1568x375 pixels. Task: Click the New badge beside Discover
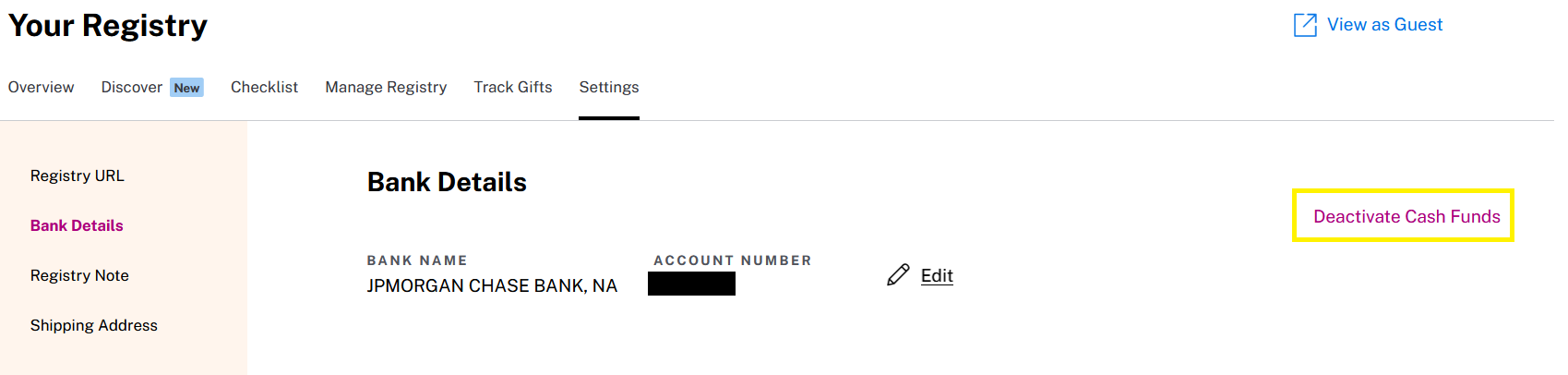click(x=186, y=88)
